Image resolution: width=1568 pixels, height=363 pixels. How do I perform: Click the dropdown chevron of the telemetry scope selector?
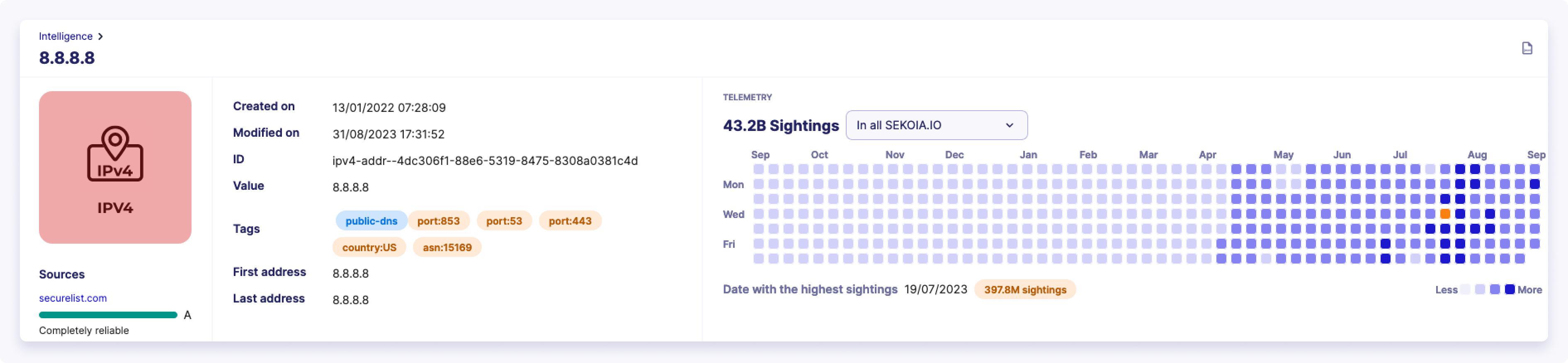(1010, 125)
